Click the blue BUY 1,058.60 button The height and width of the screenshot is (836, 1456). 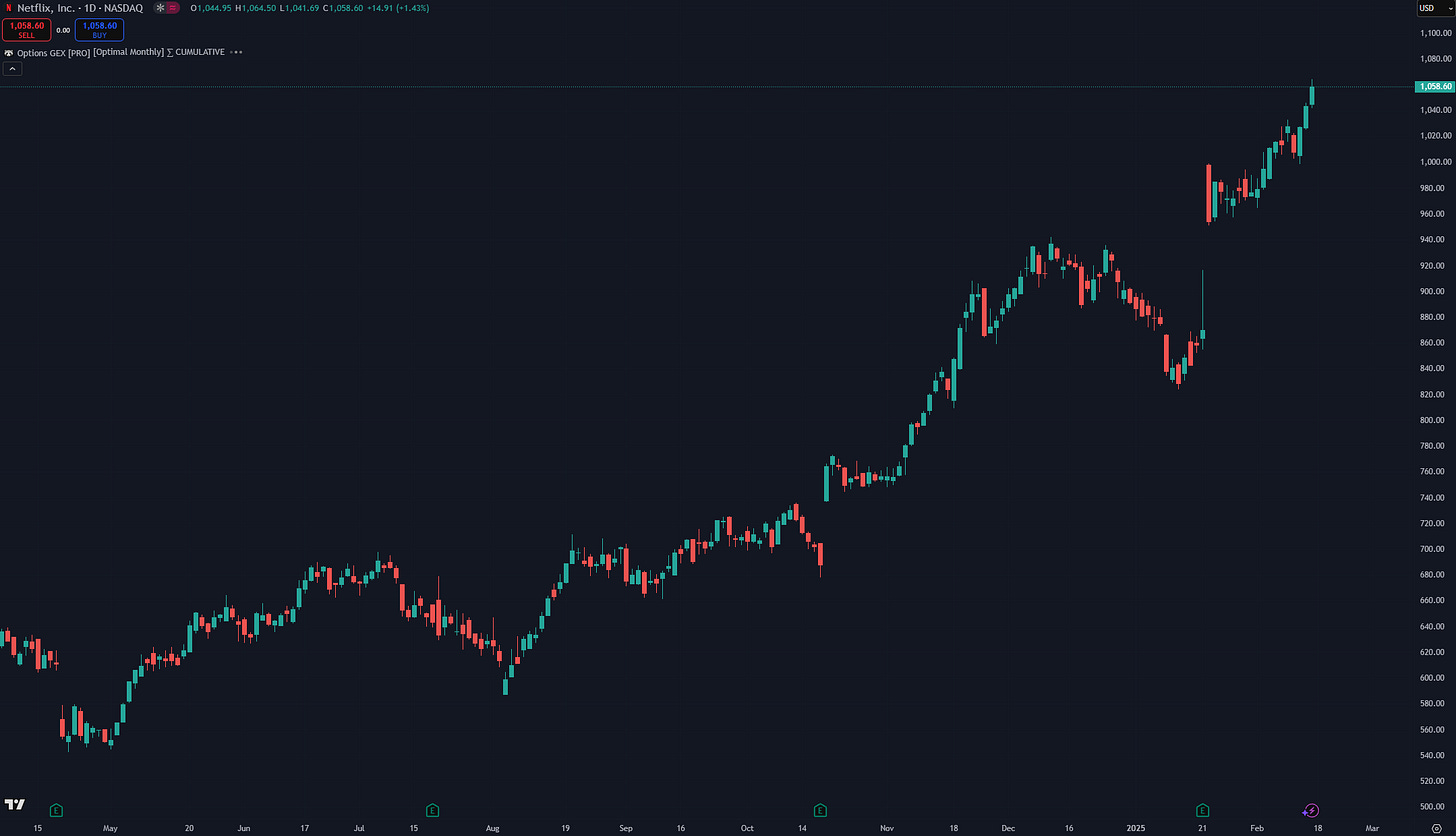(99, 30)
